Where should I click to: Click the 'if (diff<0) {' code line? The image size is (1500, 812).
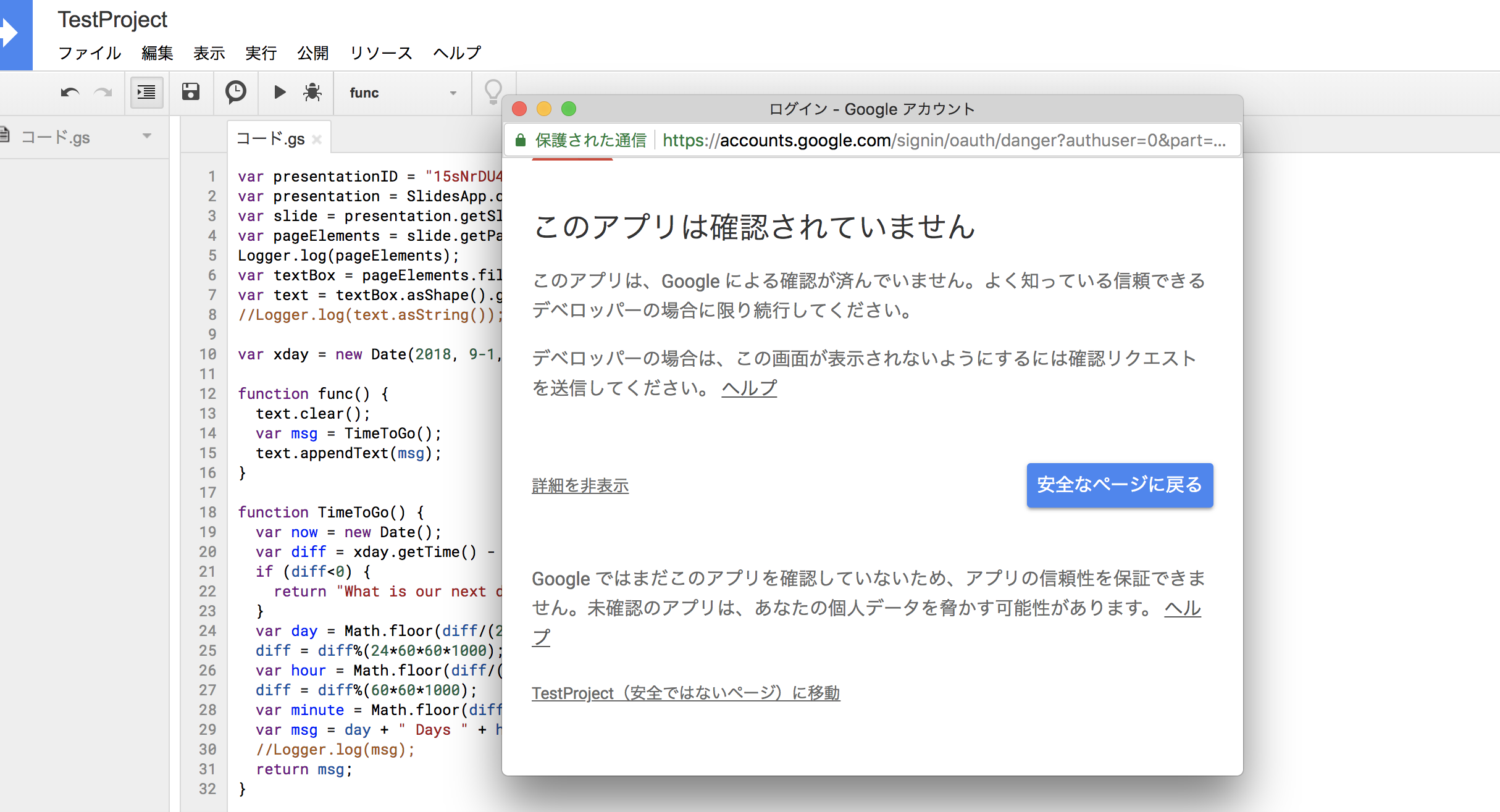pos(313,572)
